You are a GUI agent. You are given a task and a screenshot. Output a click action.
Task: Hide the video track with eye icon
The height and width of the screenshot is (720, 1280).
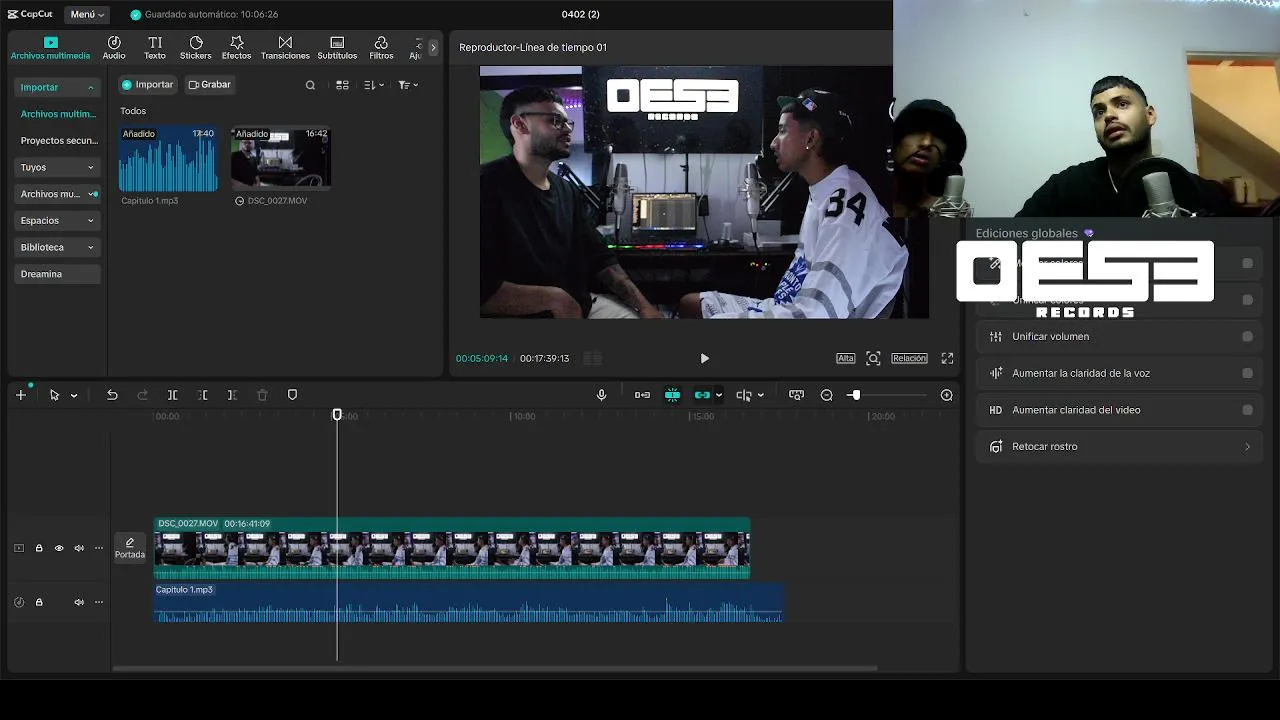coord(59,548)
